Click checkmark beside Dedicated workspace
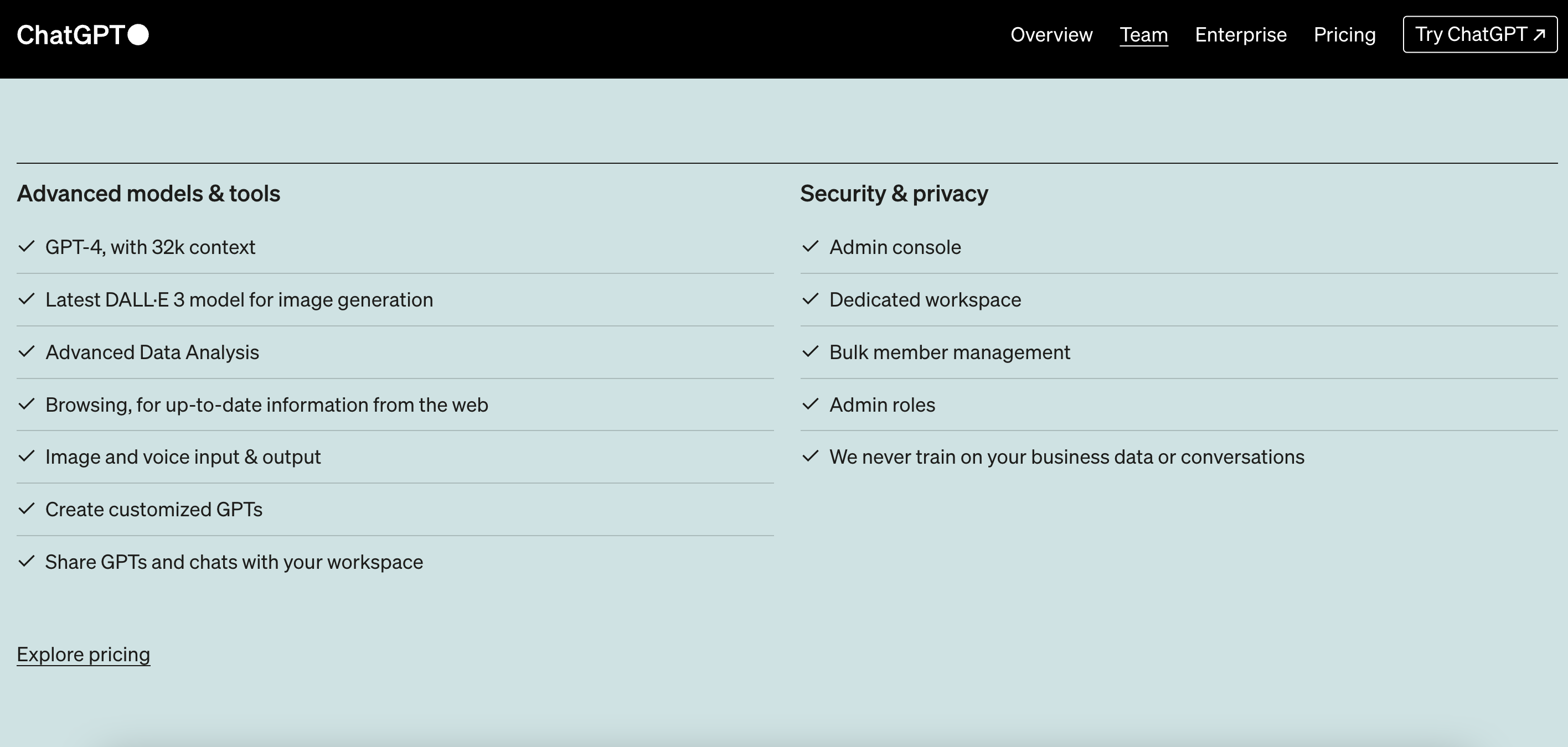 pos(810,299)
